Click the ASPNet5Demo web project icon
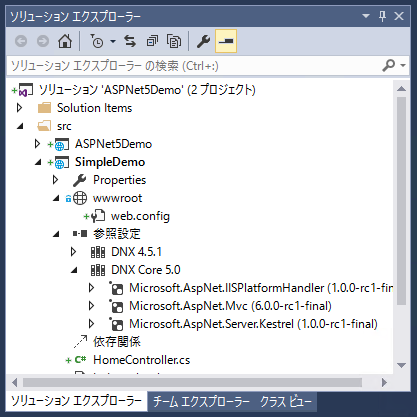The height and width of the screenshot is (417, 417). tap(61, 144)
